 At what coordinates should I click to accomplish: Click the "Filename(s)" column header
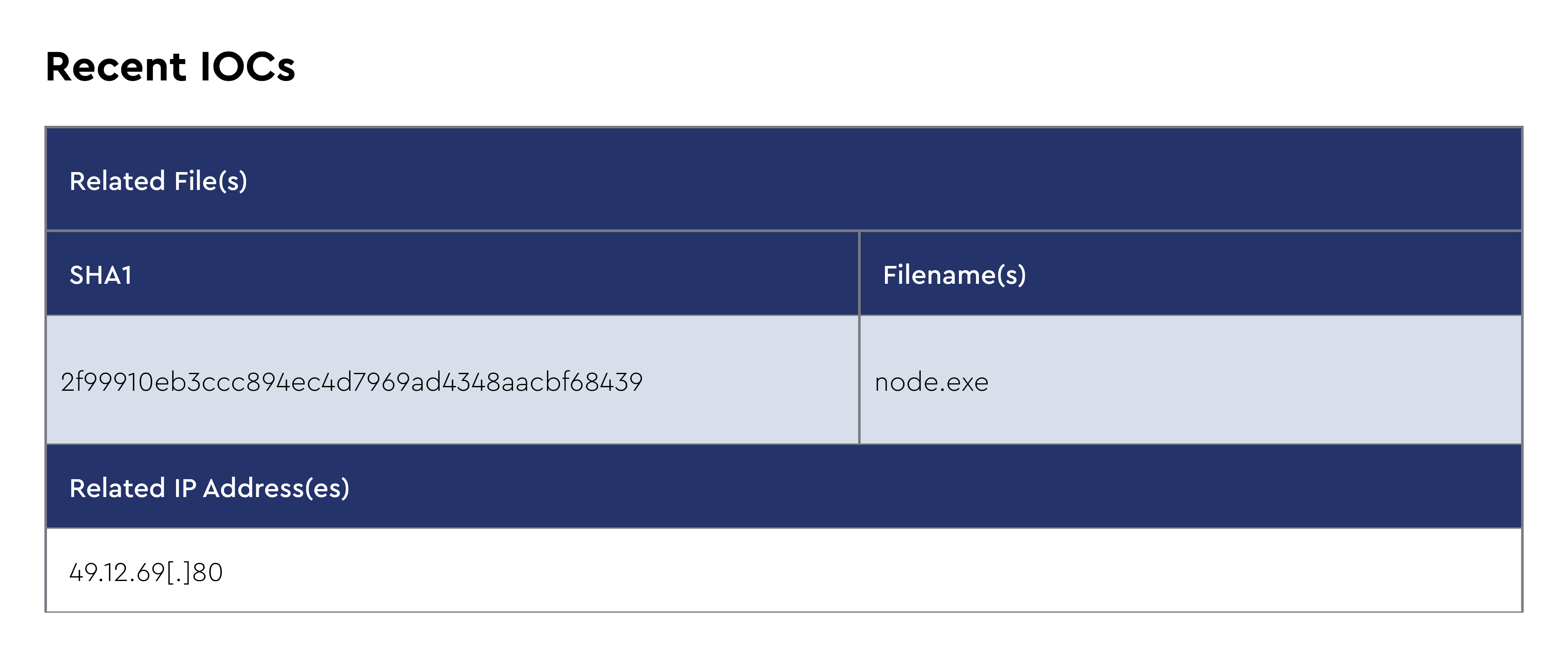pyautogui.click(x=954, y=275)
